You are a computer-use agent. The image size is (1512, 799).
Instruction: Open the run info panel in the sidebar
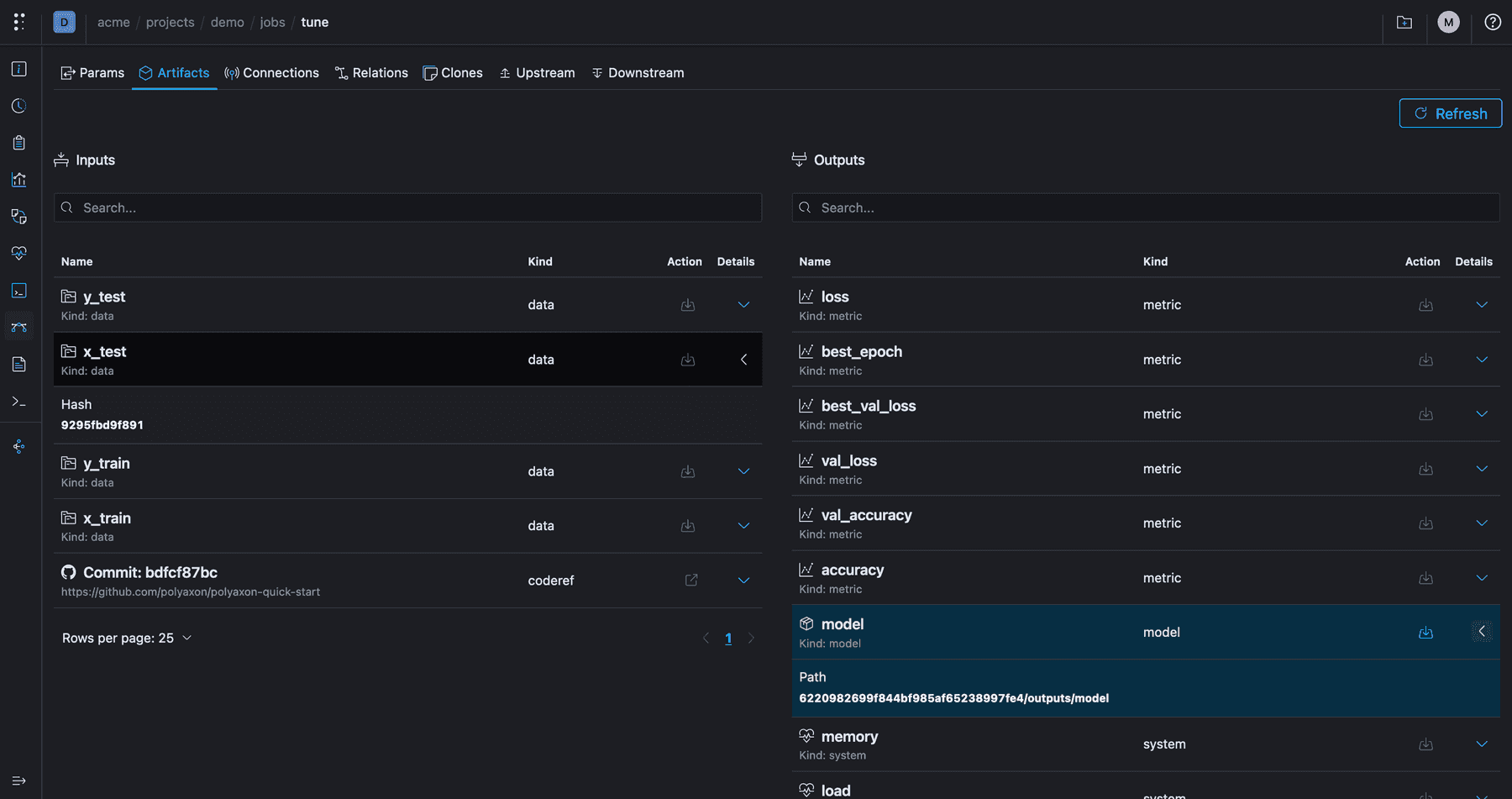[x=18, y=69]
